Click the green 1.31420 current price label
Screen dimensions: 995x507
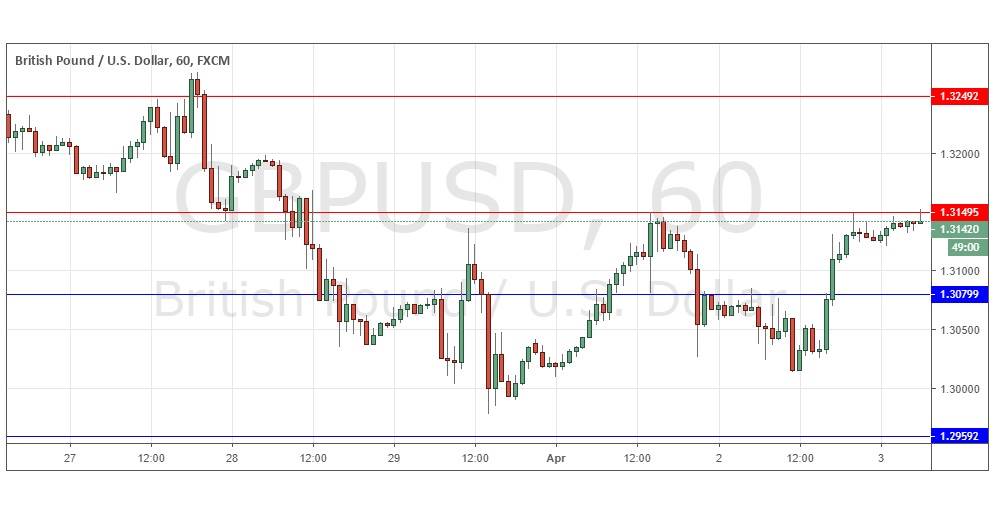click(960, 229)
